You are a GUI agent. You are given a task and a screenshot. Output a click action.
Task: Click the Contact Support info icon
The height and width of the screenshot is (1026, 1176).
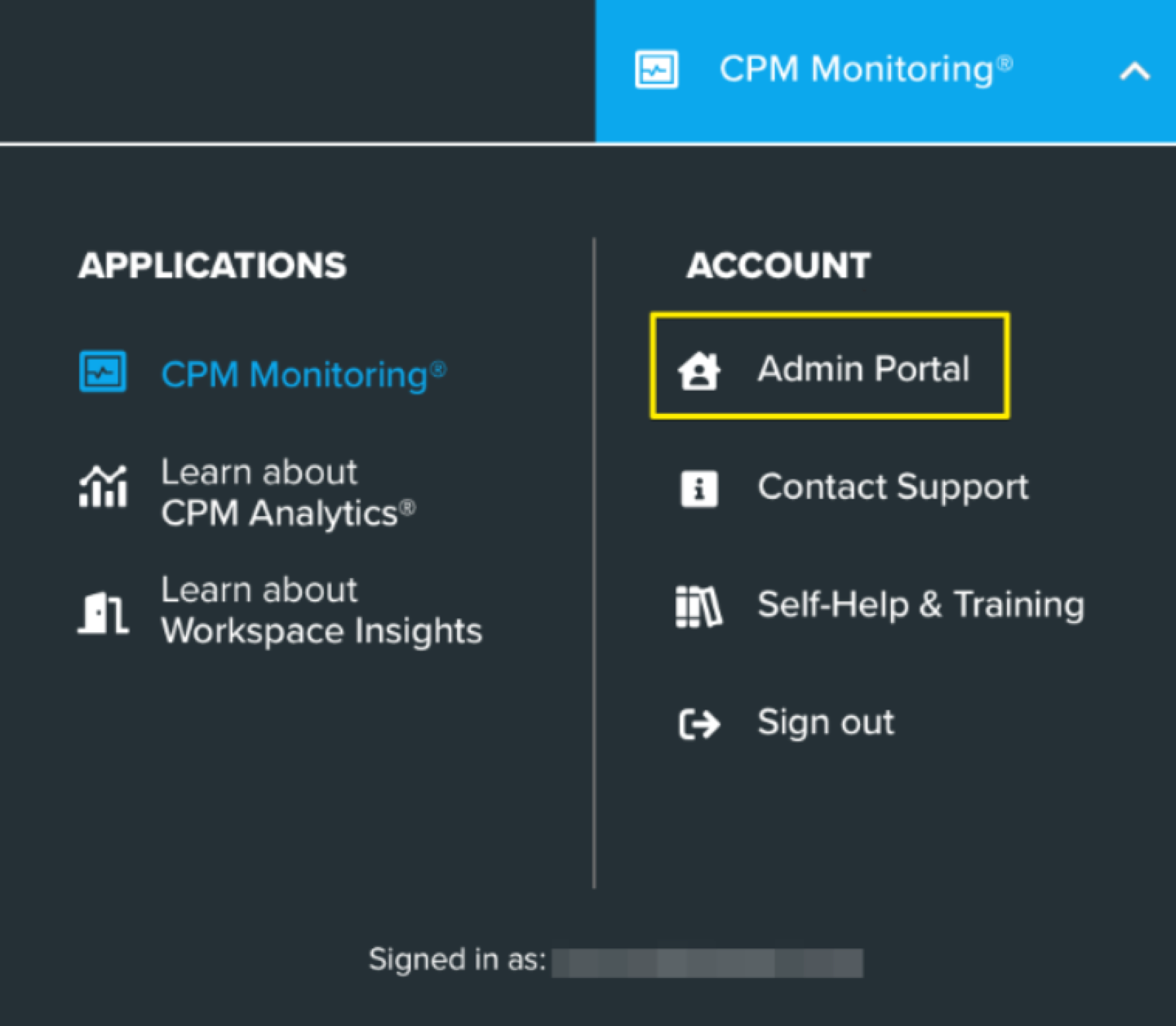click(x=699, y=489)
